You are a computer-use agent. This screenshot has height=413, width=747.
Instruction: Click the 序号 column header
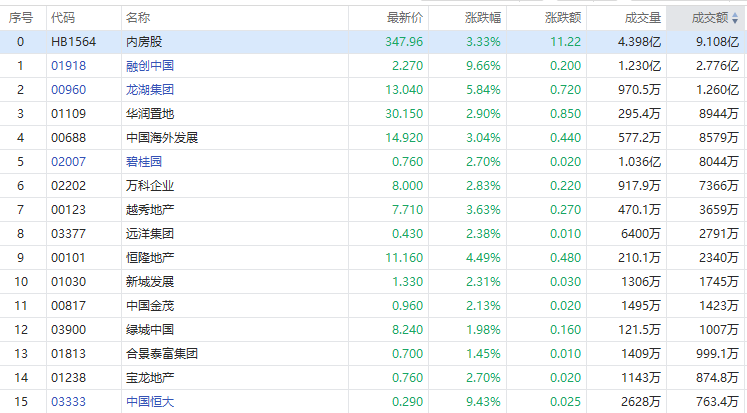pos(21,18)
